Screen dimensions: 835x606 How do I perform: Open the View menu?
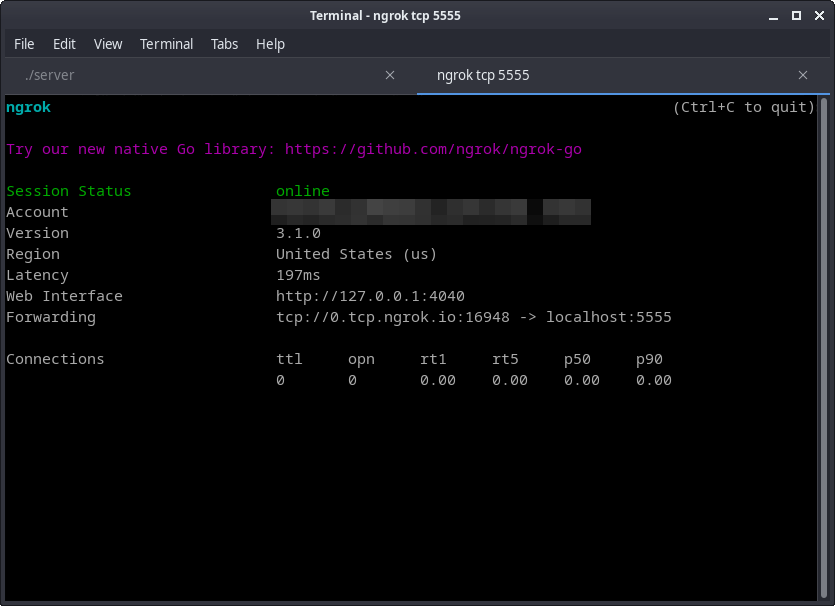click(x=107, y=44)
